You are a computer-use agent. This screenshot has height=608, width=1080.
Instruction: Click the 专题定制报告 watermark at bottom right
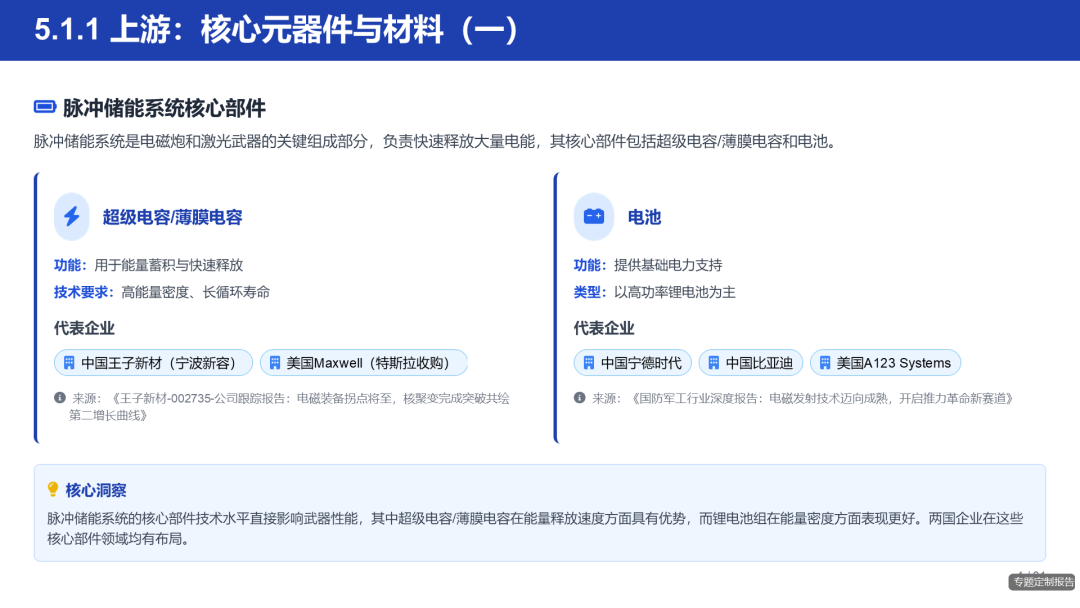[x=1039, y=580]
